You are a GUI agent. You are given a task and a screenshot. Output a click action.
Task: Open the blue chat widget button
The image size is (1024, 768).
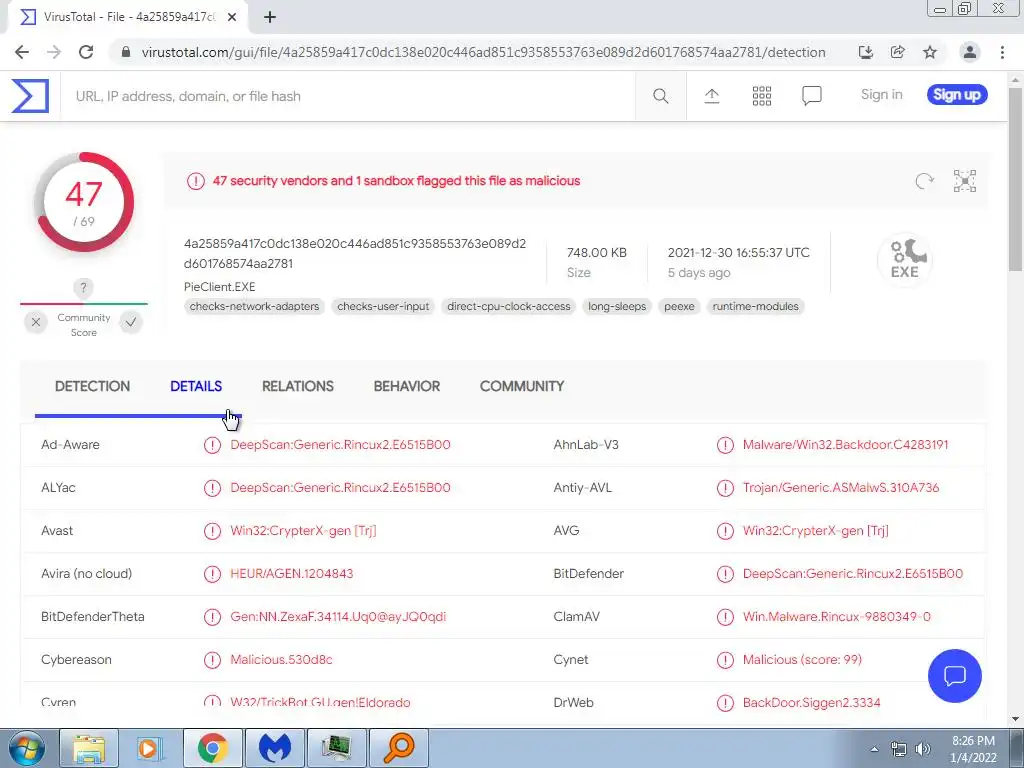click(954, 676)
